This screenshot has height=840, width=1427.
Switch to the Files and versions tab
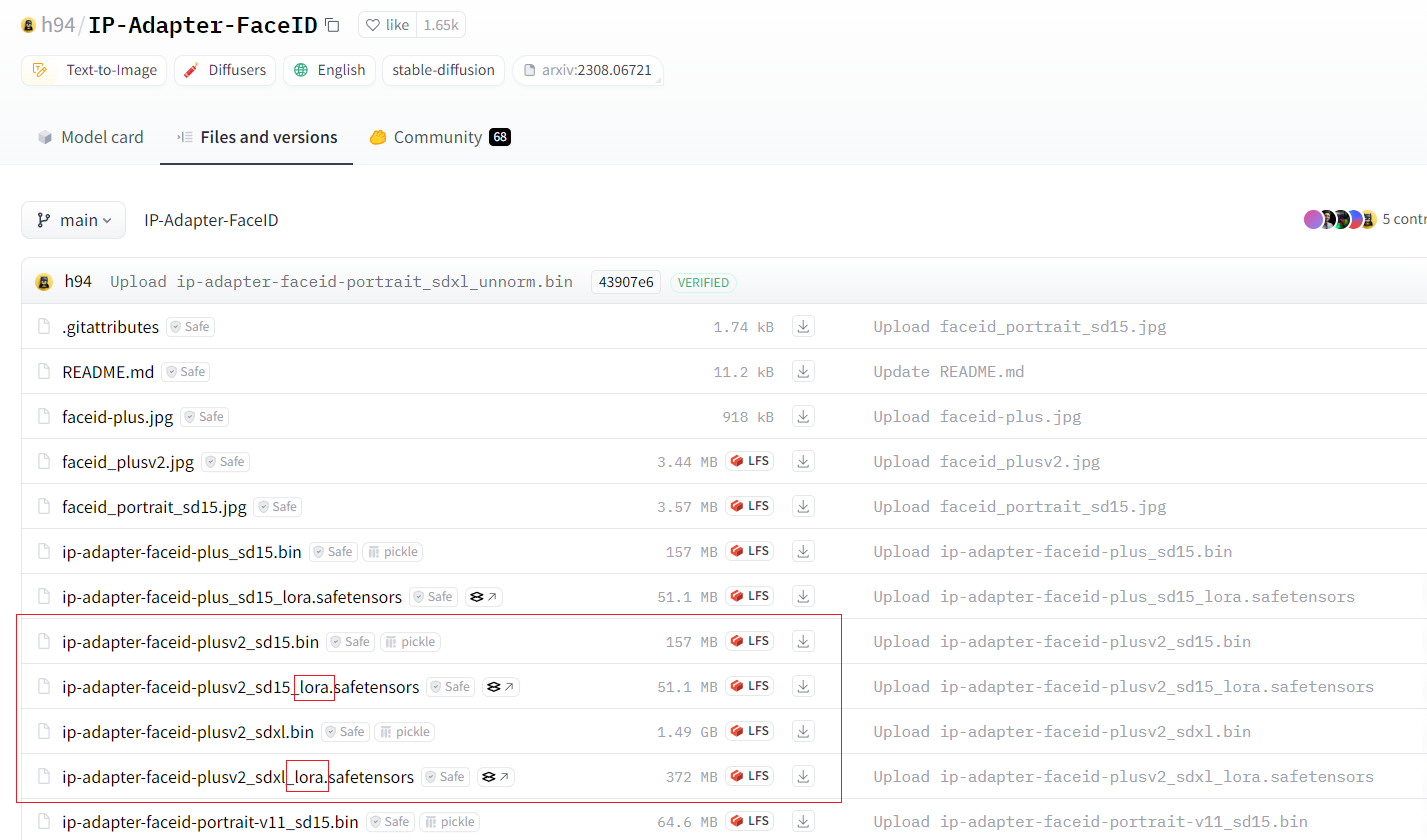pos(257,137)
